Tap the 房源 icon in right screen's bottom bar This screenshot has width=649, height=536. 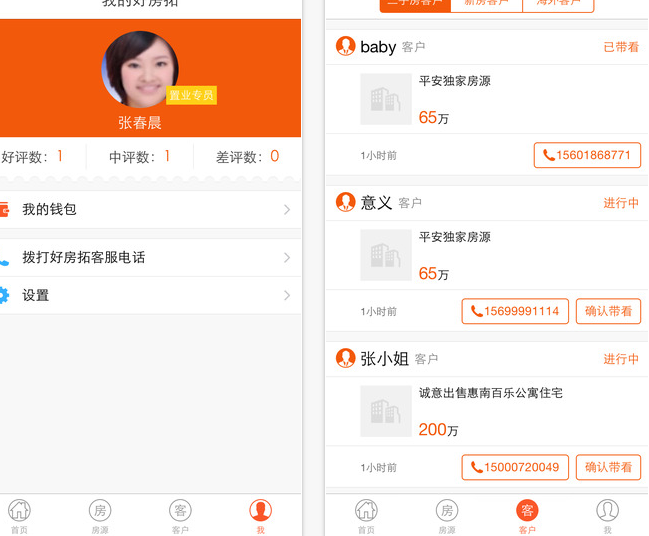(x=447, y=514)
